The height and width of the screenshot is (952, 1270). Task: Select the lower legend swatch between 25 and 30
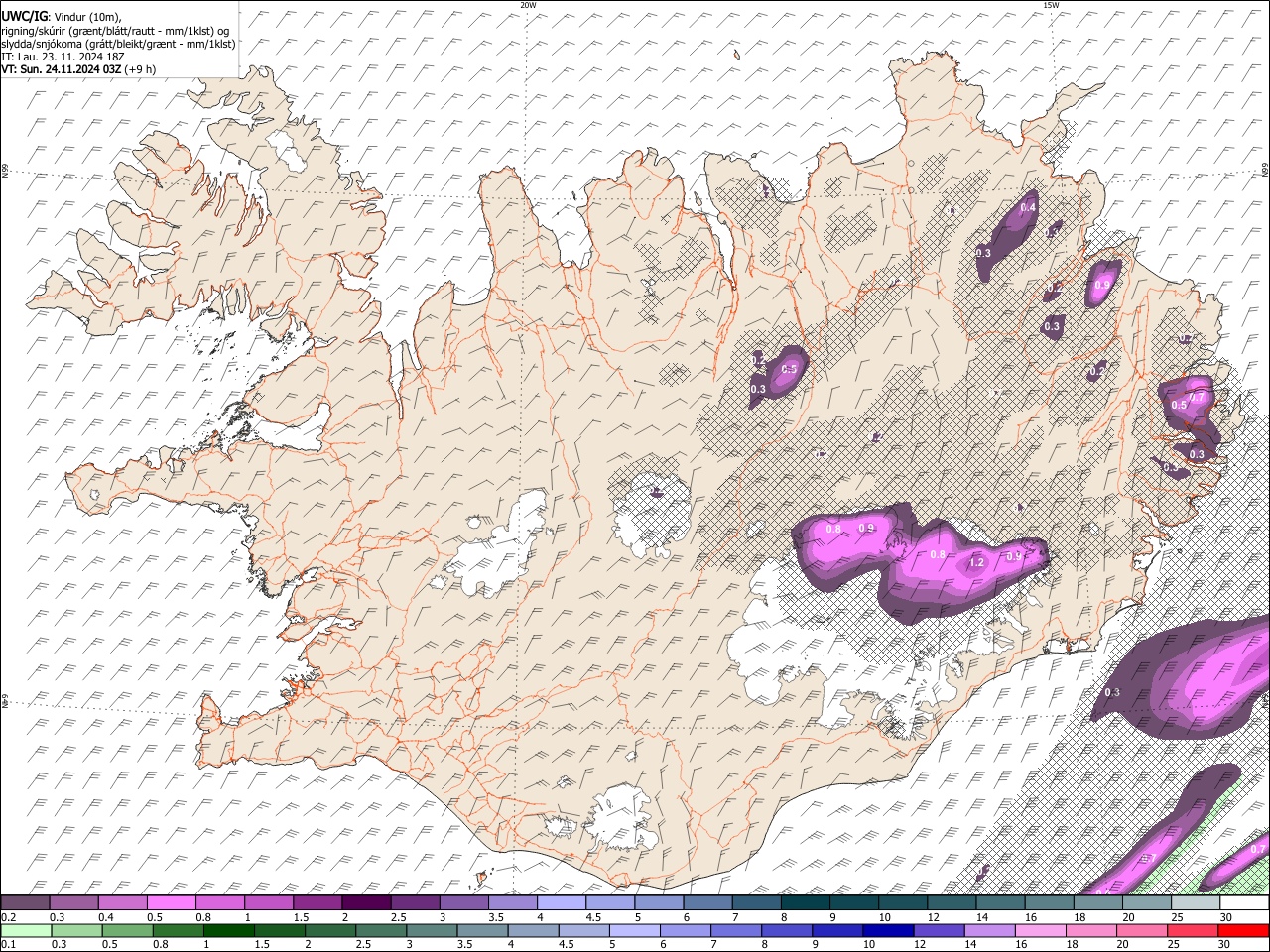click(x=1193, y=930)
